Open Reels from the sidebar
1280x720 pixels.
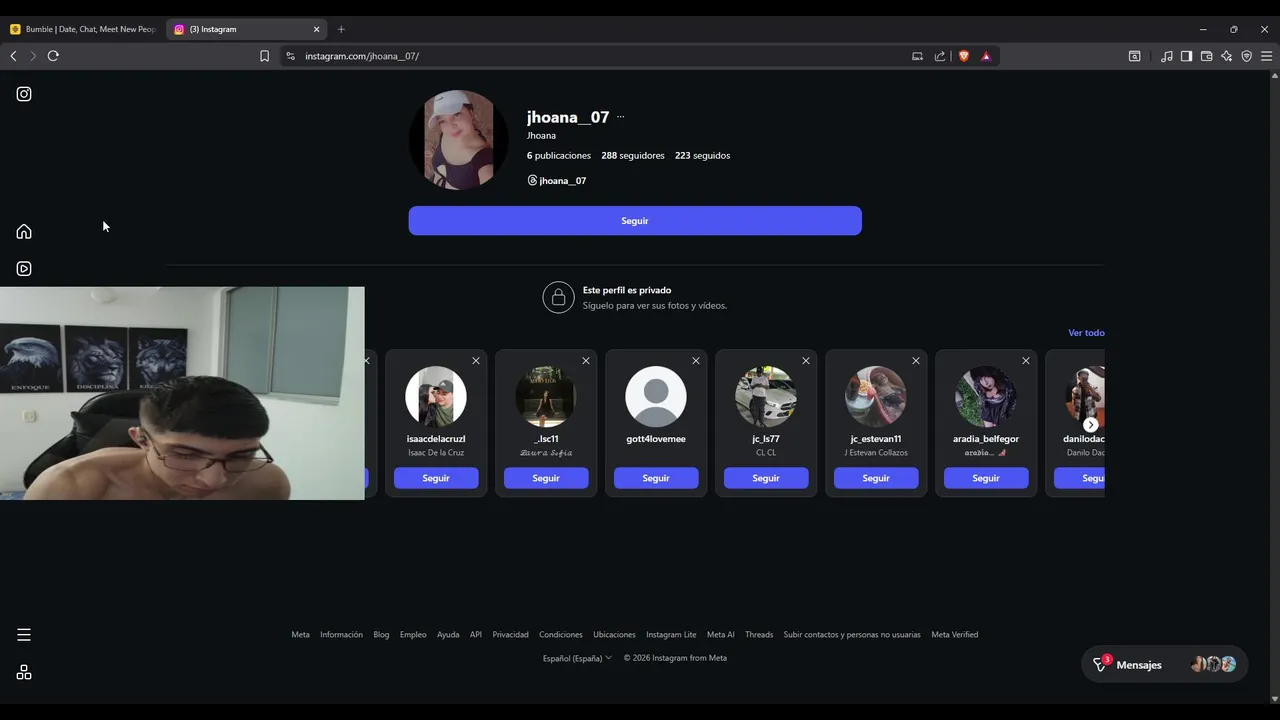(x=24, y=269)
